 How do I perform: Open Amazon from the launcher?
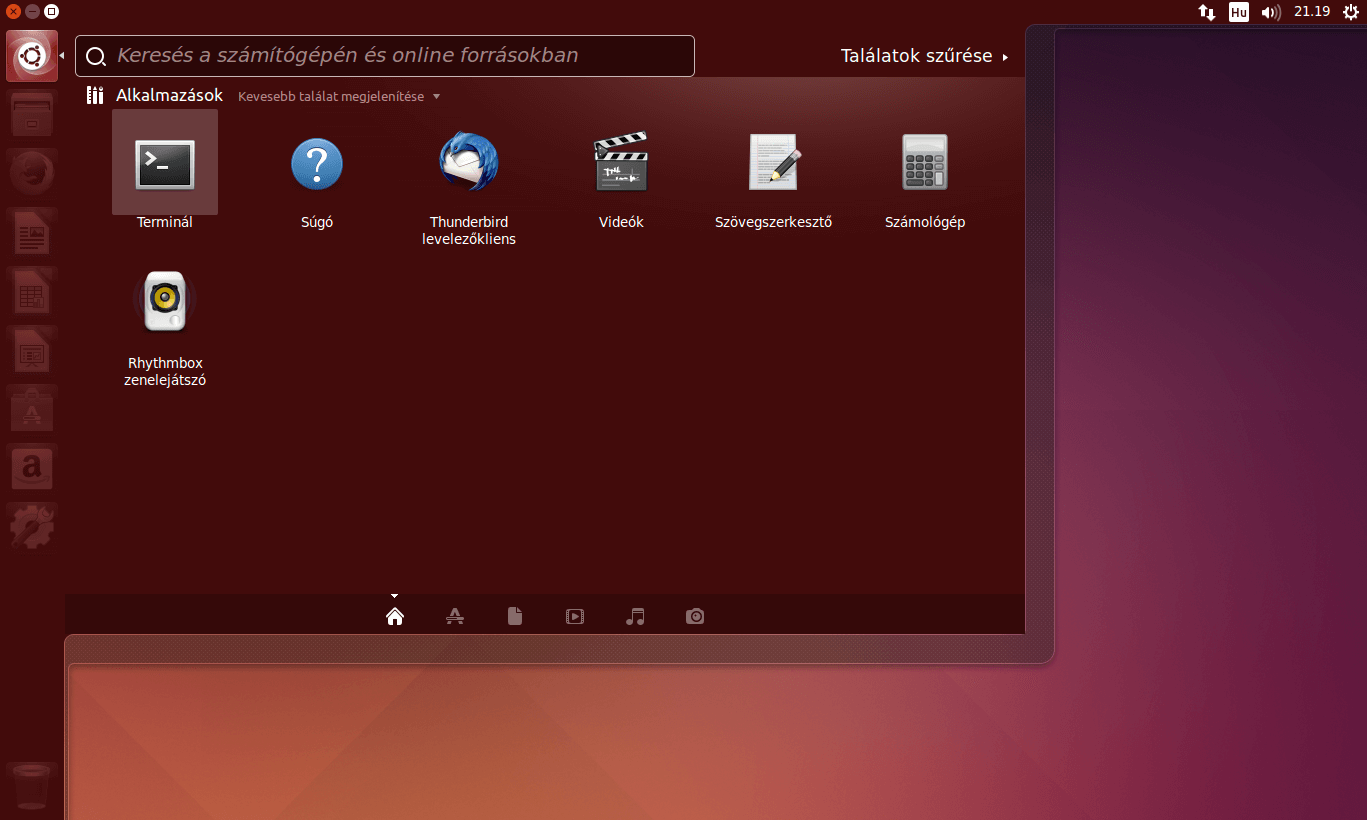tap(32, 468)
